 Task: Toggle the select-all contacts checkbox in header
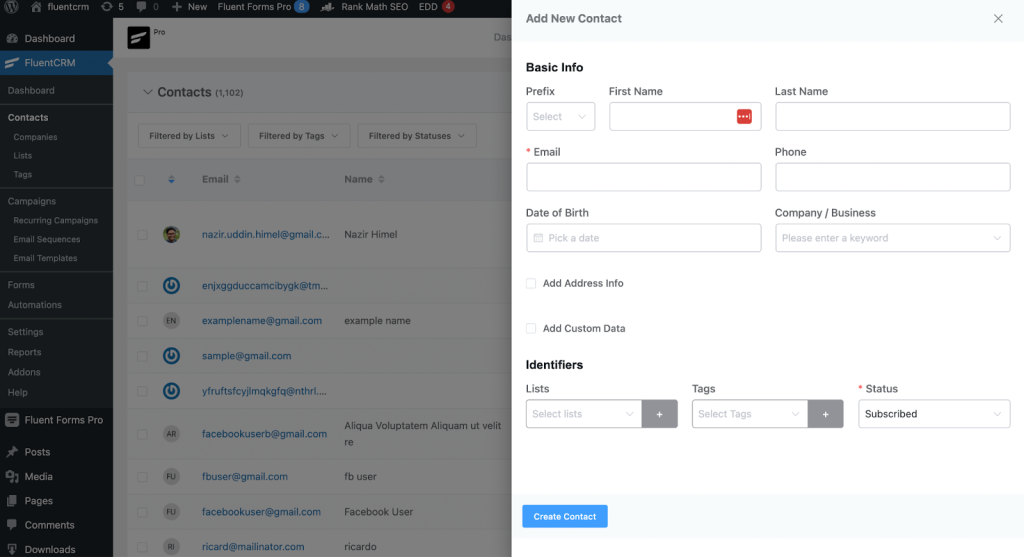click(140, 180)
